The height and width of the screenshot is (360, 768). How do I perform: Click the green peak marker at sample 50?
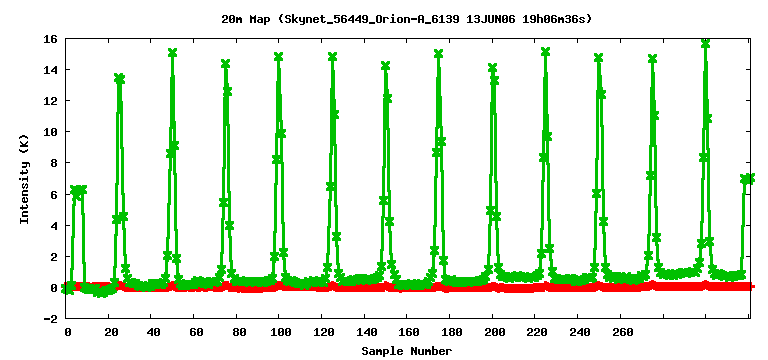tap(172, 52)
